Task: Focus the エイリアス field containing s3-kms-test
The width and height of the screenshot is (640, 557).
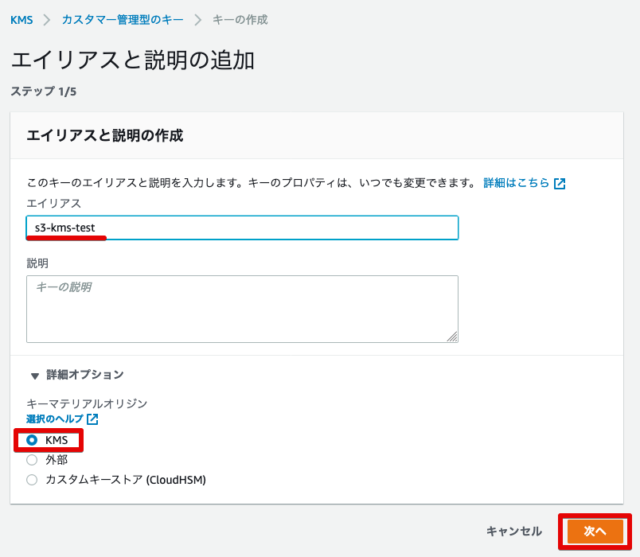Action: tap(242, 228)
